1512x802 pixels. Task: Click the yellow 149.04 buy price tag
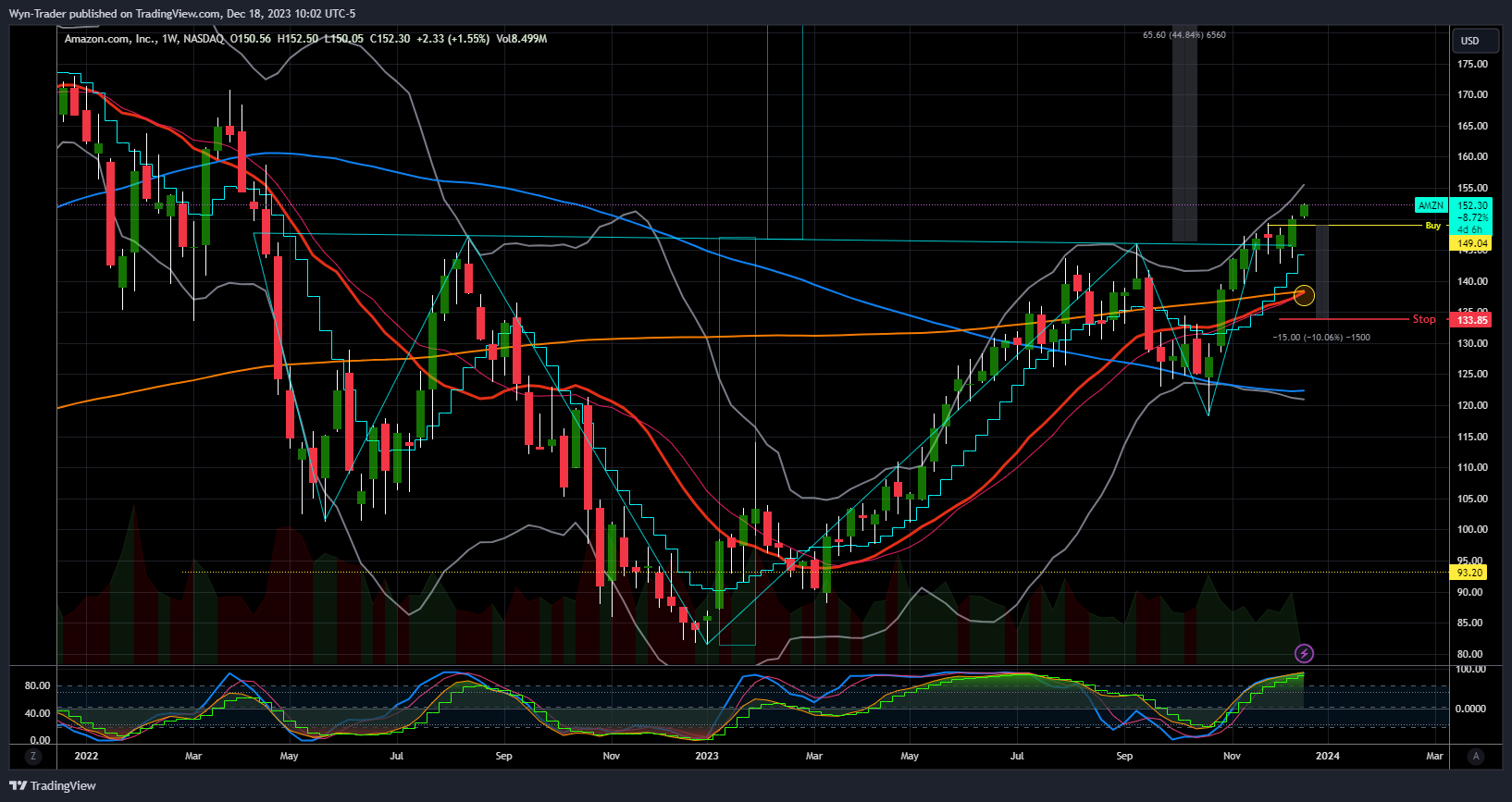(x=1471, y=243)
